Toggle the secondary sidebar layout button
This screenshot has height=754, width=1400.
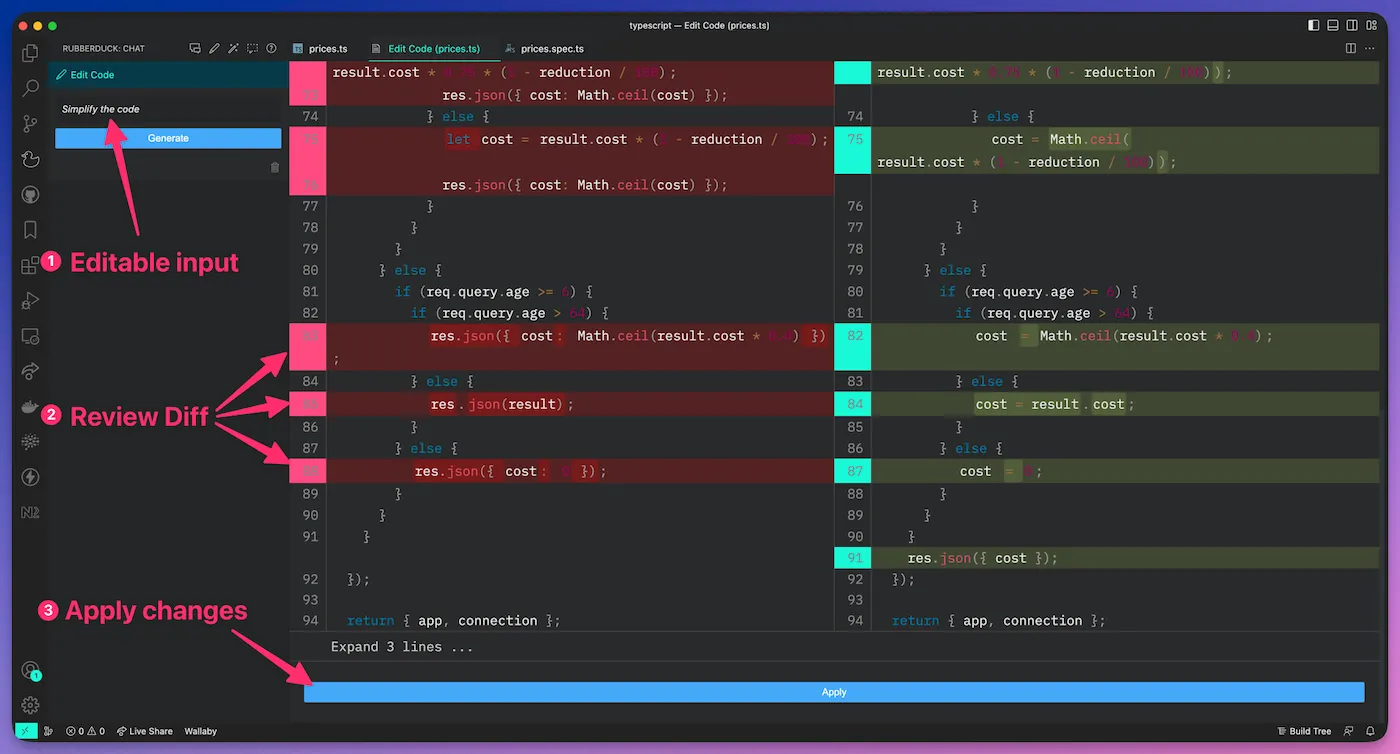point(1353,25)
